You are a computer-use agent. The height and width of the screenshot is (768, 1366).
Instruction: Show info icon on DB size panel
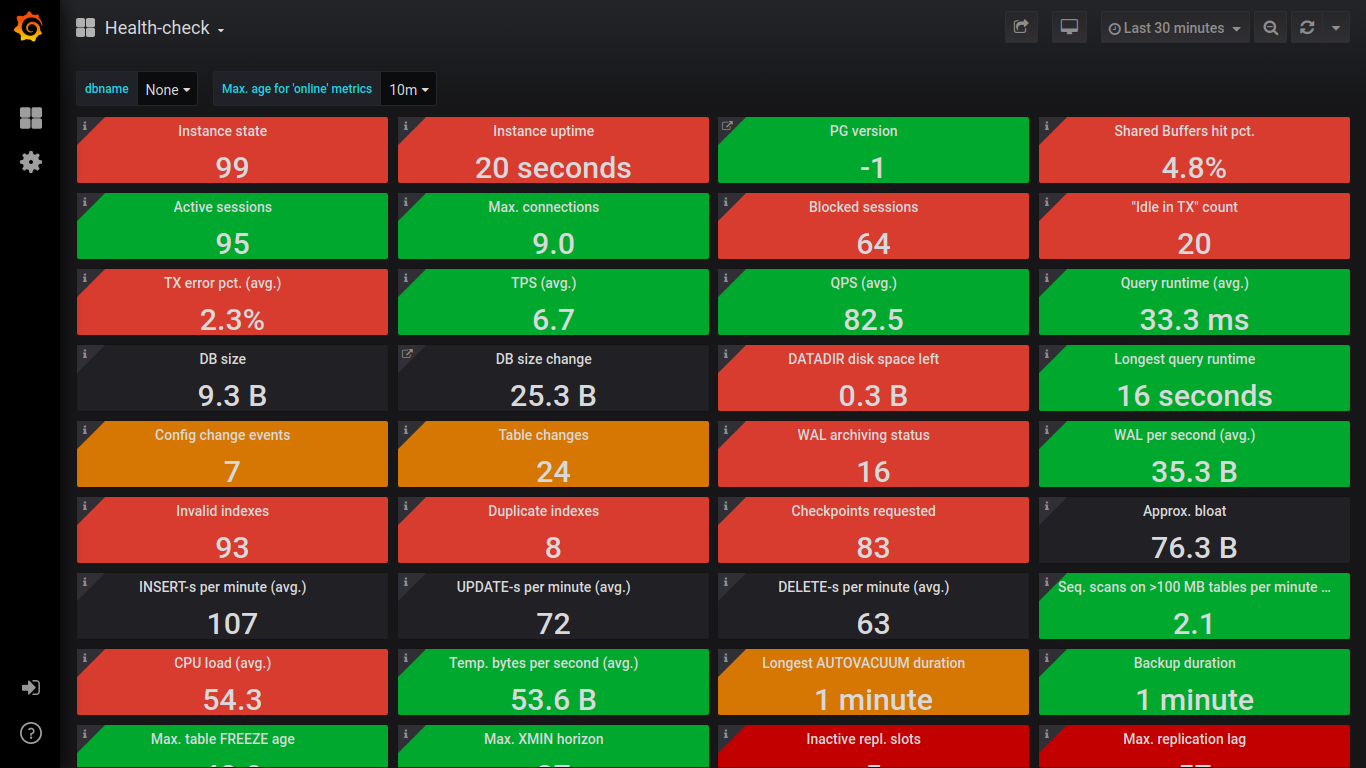click(85, 354)
